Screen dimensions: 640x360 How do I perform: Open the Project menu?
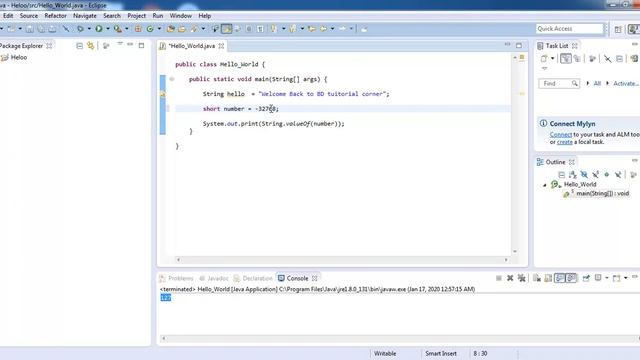coord(136,16)
